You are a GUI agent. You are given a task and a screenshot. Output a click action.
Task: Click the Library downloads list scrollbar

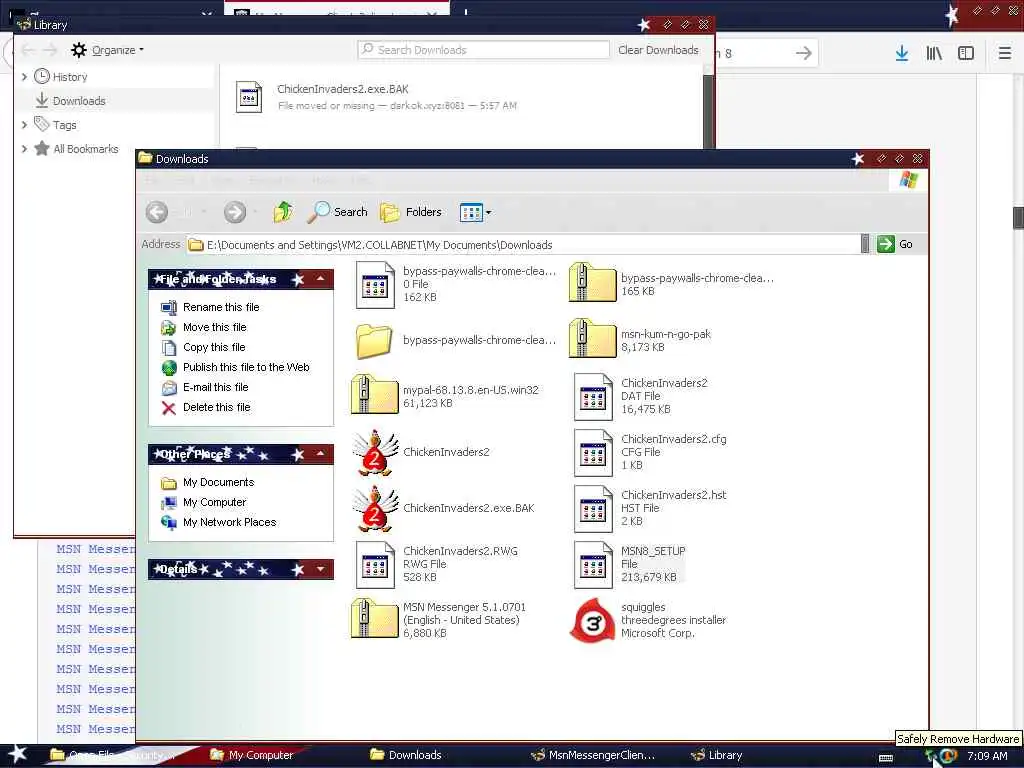(x=708, y=111)
